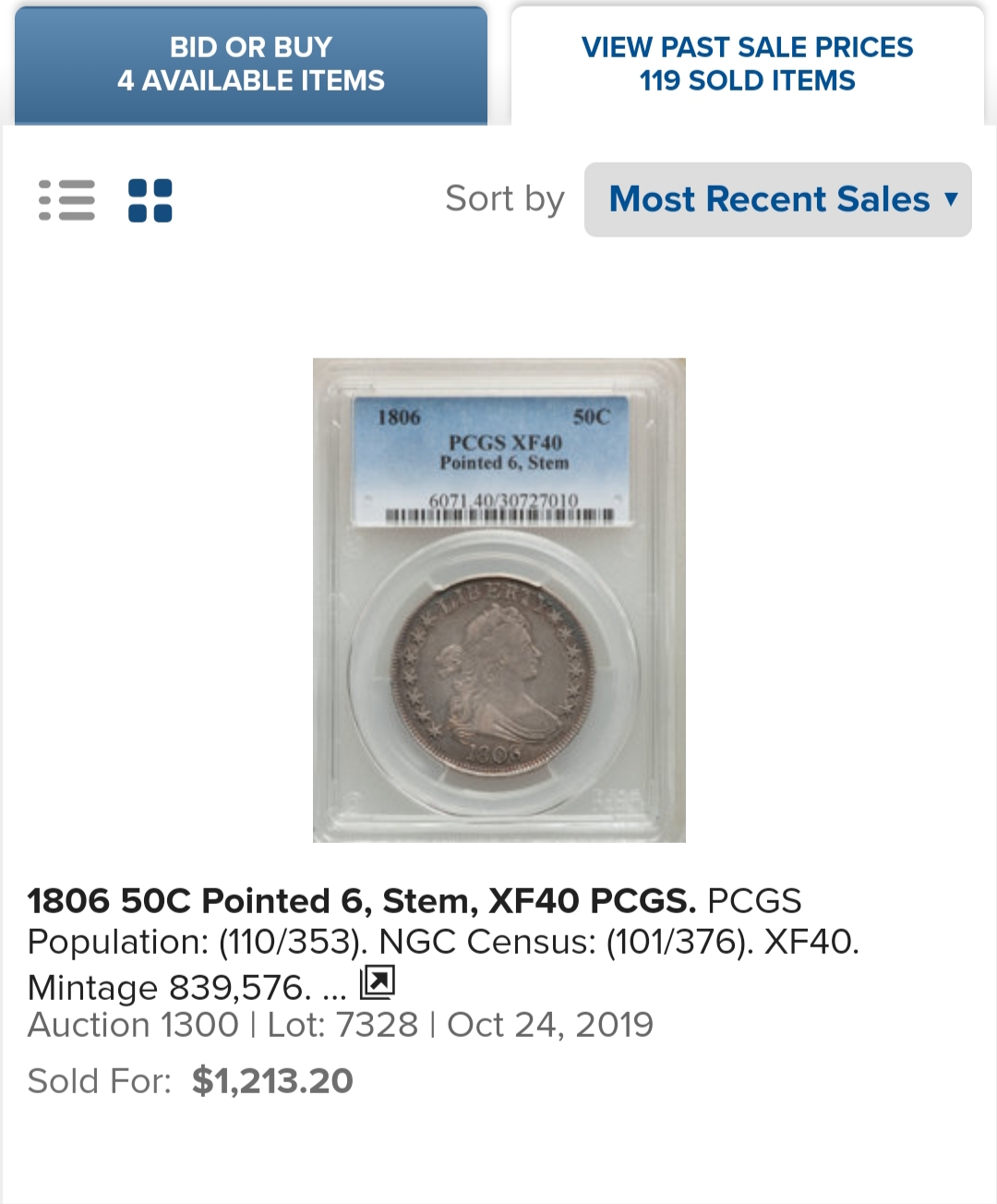The width and height of the screenshot is (997, 1204).
Task: Switch to Bid or Buy available items tab
Action: [x=251, y=65]
